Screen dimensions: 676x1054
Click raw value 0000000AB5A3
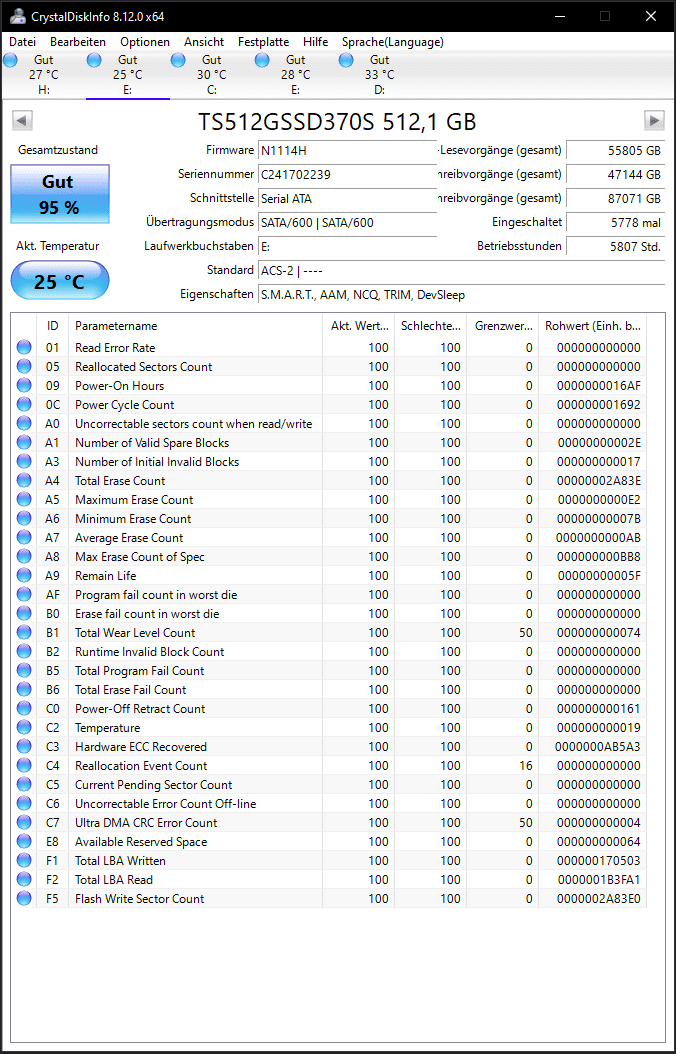pos(597,747)
